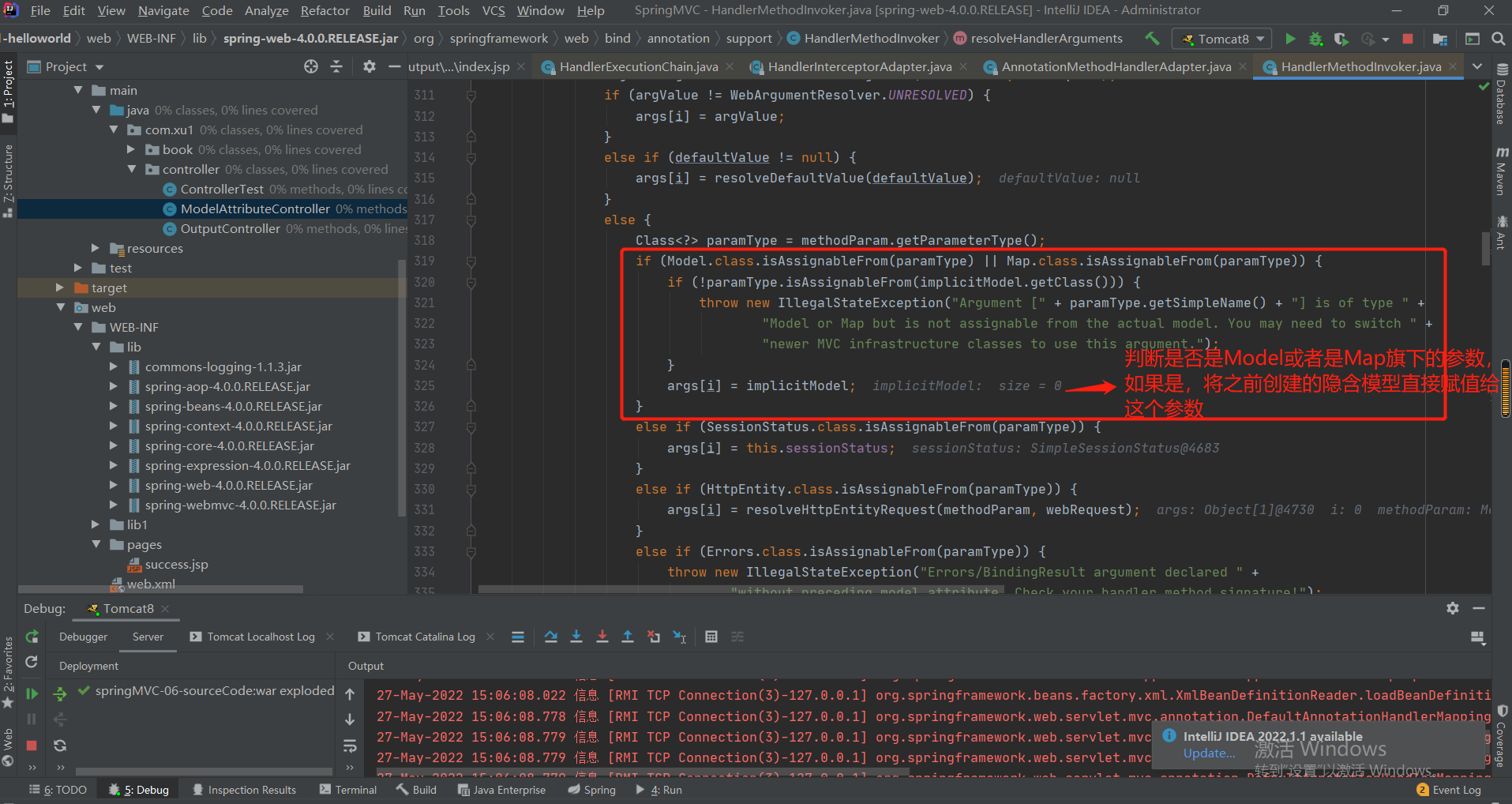Click Deploy All icon next to deployment
Image resolution: width=1512 pixels, height=804 pixels.
[x=60, y=693]
